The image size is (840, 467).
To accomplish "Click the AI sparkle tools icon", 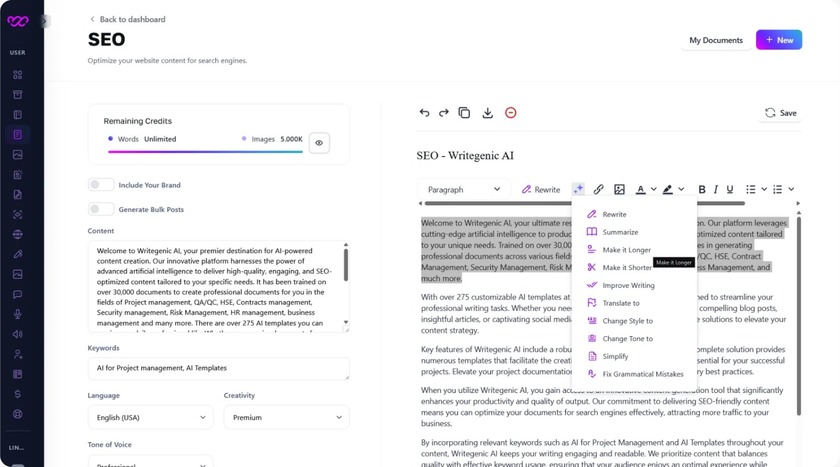I will point(578,189).
